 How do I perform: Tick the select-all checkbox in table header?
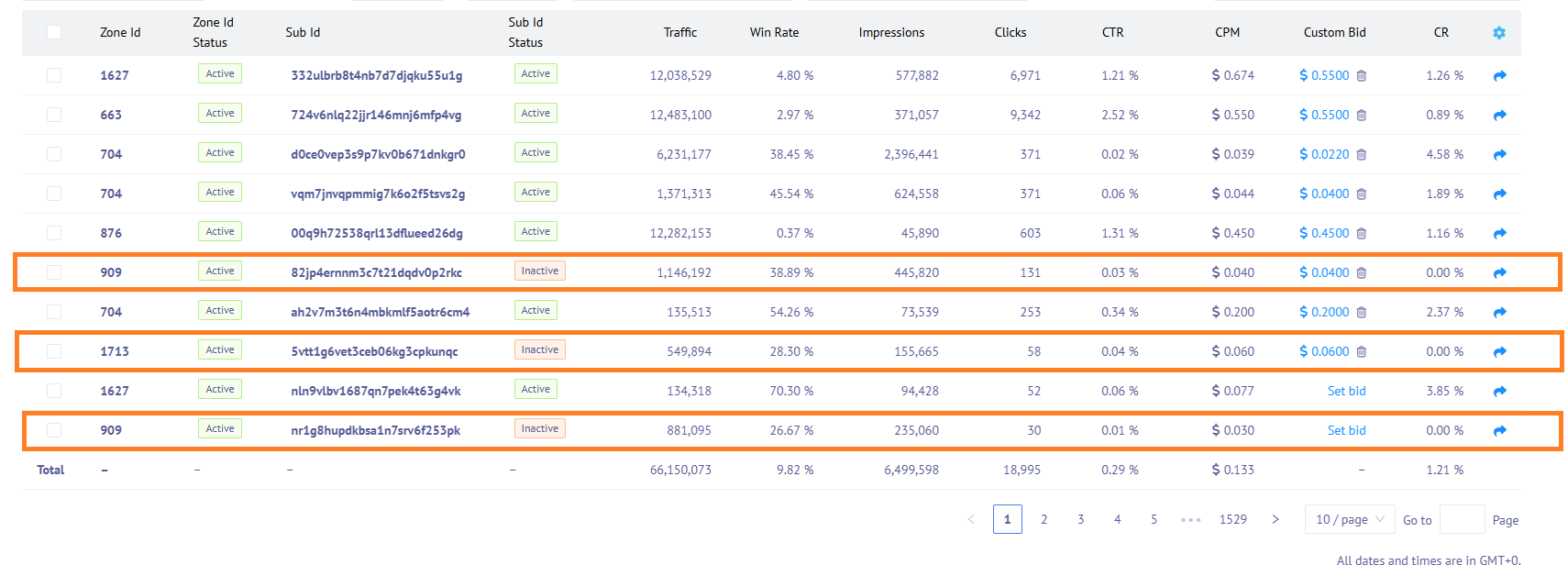click(54, 32)
